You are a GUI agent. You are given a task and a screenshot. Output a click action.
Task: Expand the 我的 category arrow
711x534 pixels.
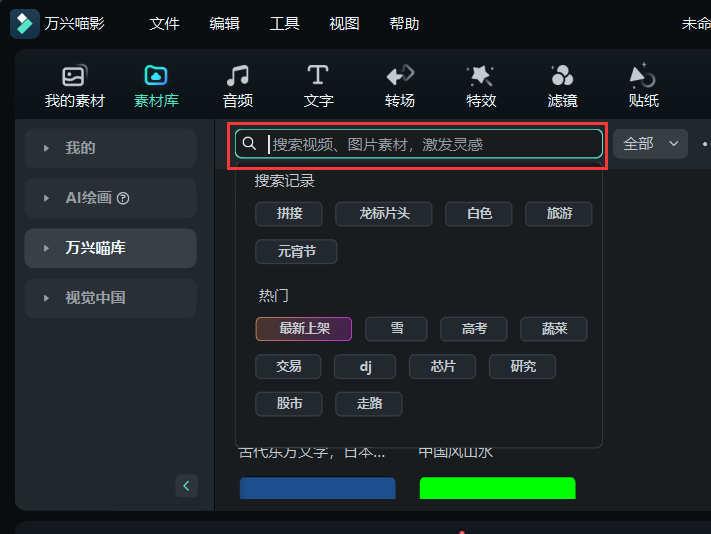pos(46,148)
